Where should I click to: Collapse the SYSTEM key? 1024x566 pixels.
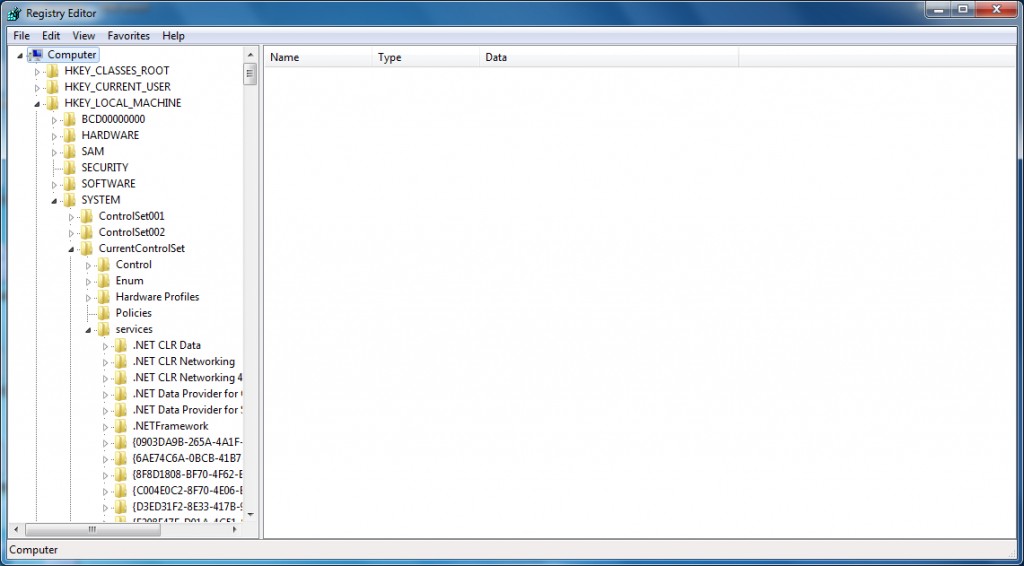click(54, 200)
